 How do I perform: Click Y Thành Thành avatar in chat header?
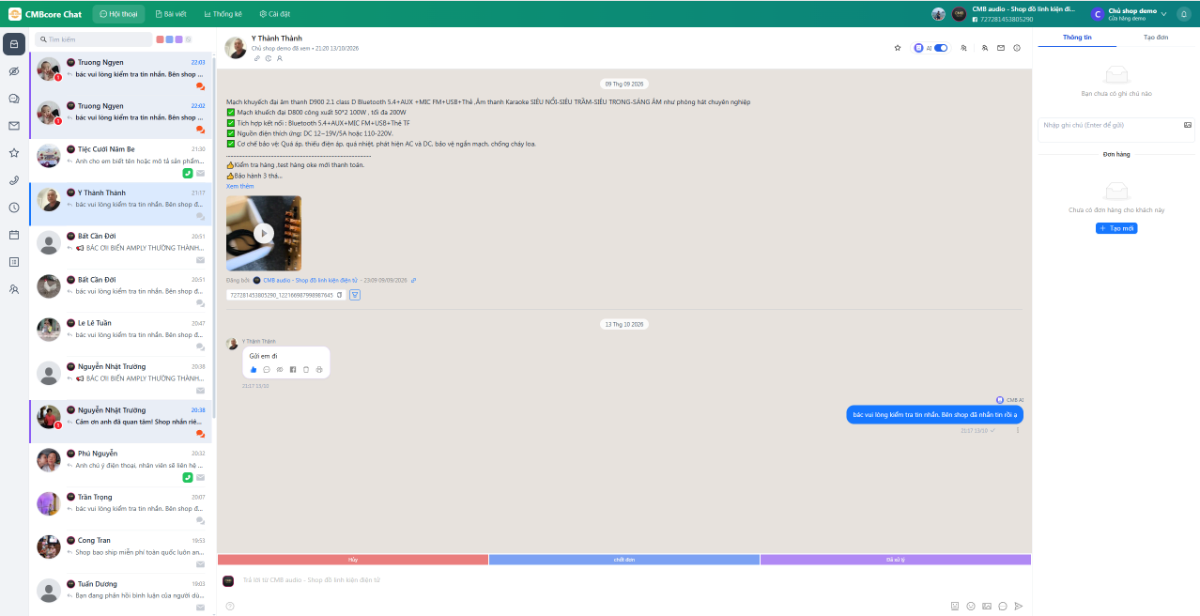pos(235,48)
